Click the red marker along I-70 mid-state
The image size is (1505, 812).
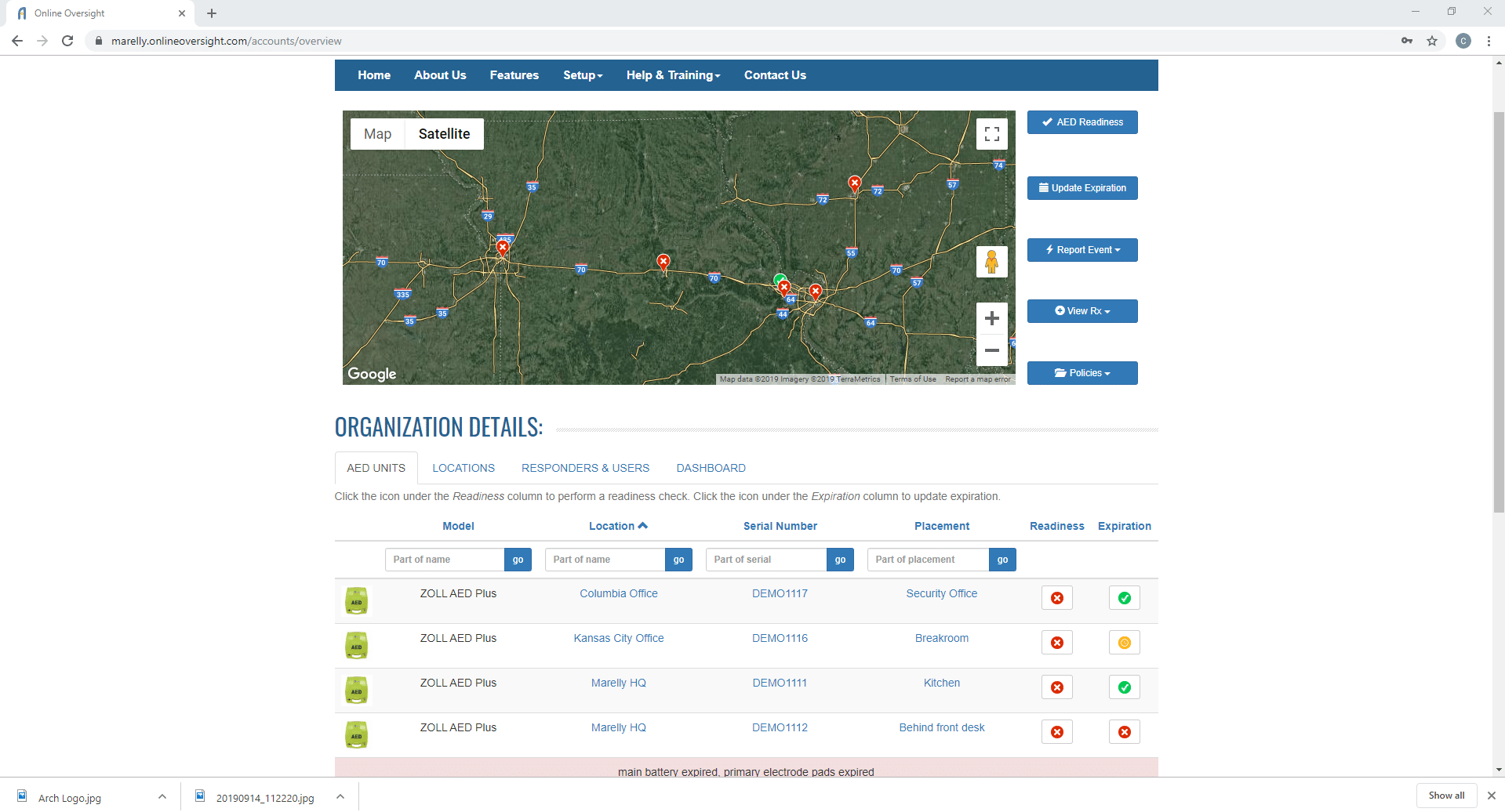point(663,262)
